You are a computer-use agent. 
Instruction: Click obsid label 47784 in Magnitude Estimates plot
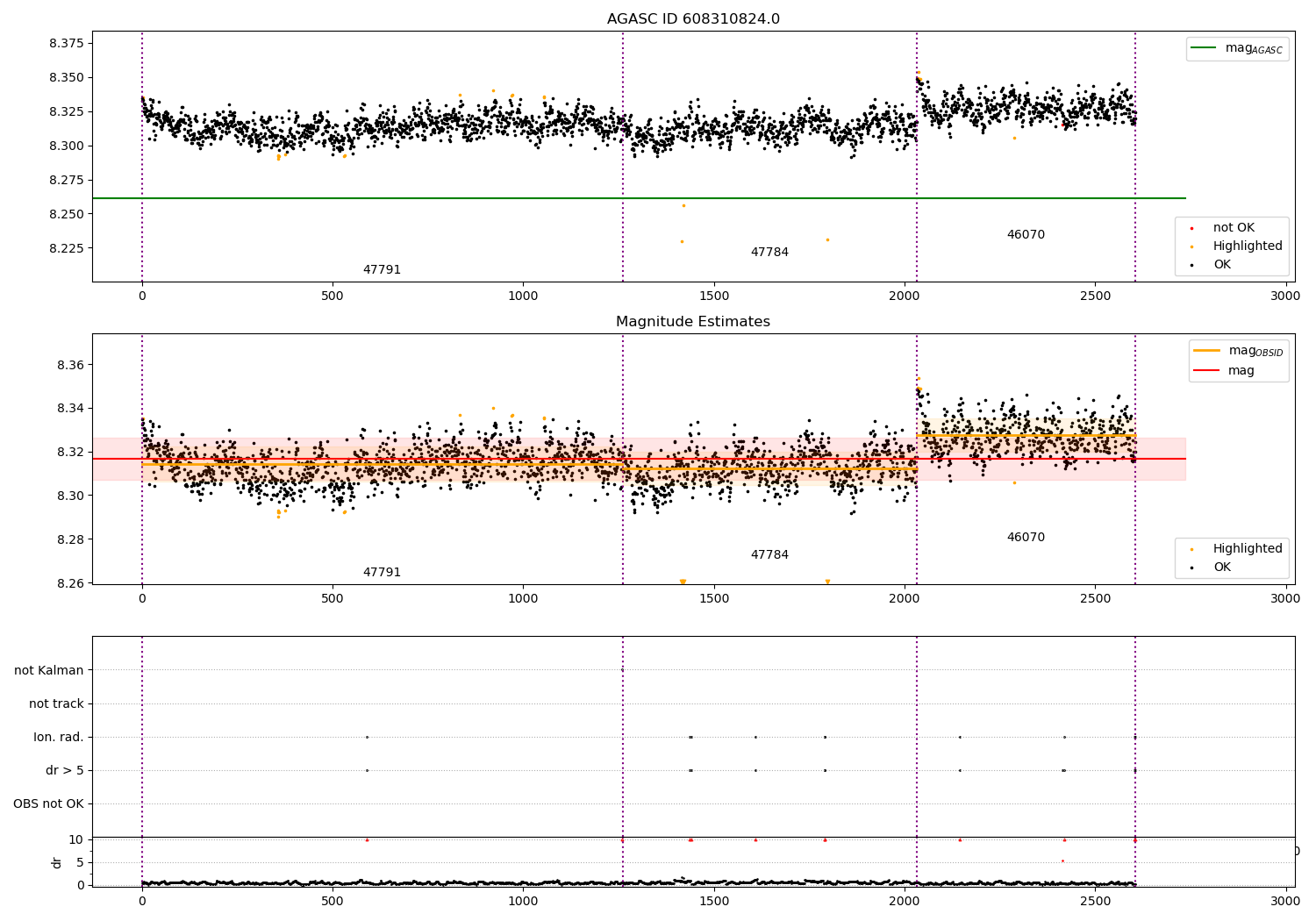[x=769, y=555]
